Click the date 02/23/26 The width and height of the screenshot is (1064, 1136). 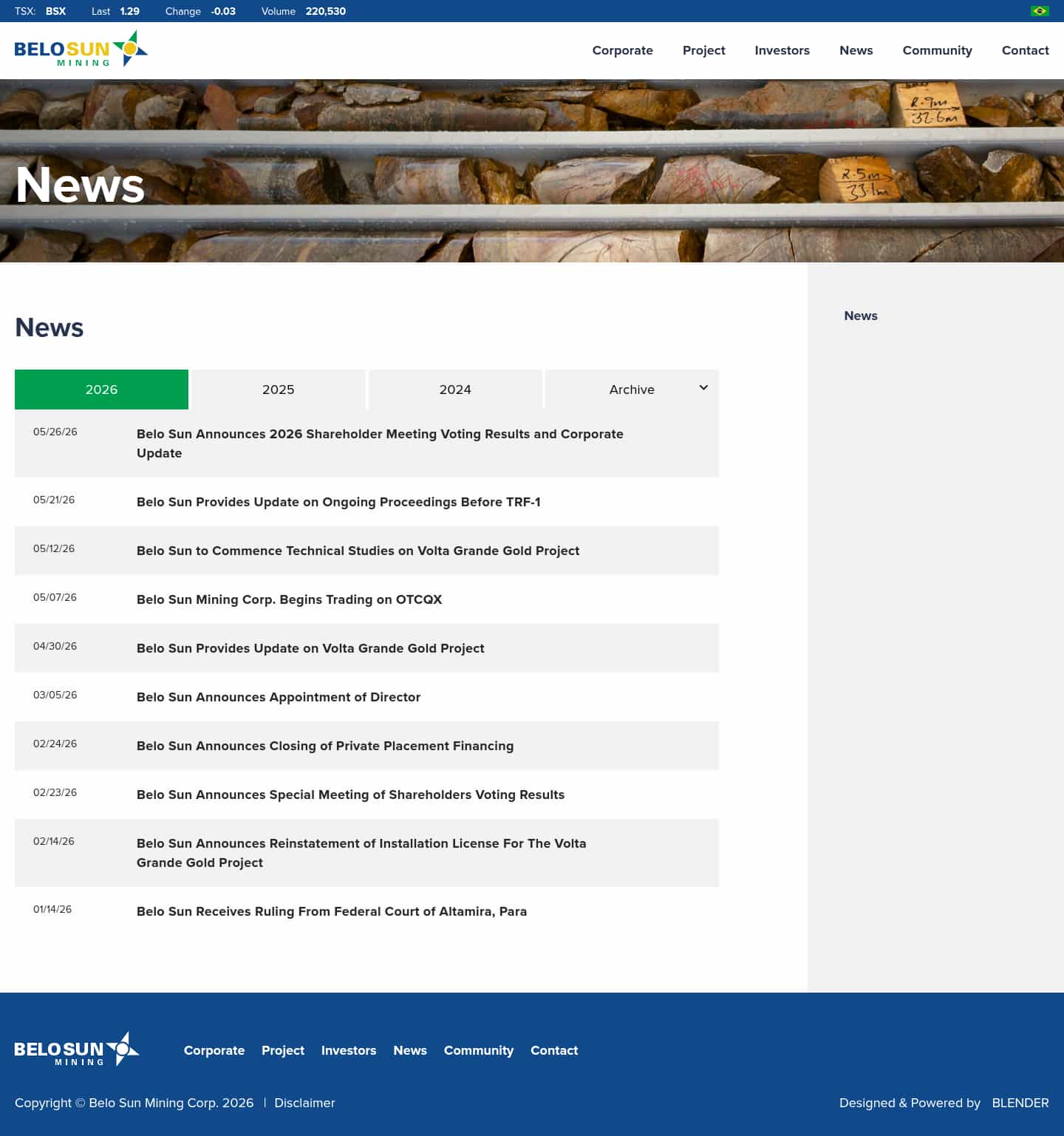pos(55,792)
